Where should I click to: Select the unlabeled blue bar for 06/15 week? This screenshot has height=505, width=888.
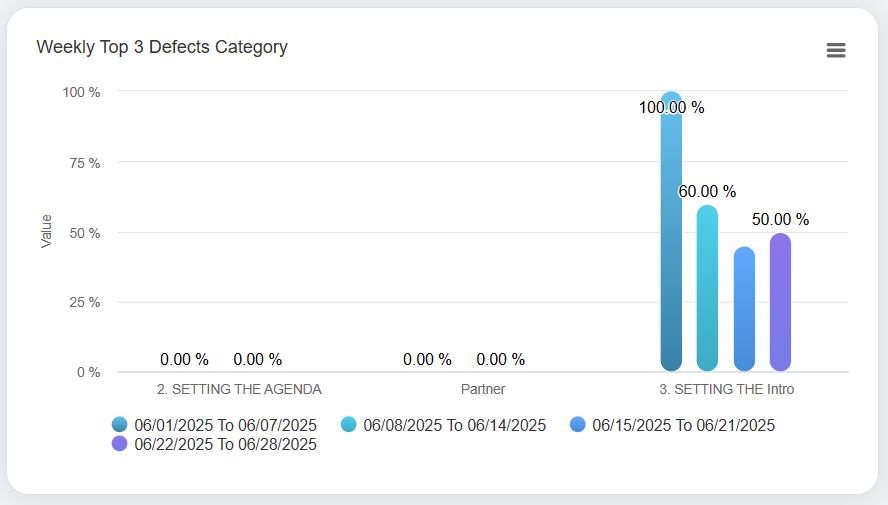(744, 310)
